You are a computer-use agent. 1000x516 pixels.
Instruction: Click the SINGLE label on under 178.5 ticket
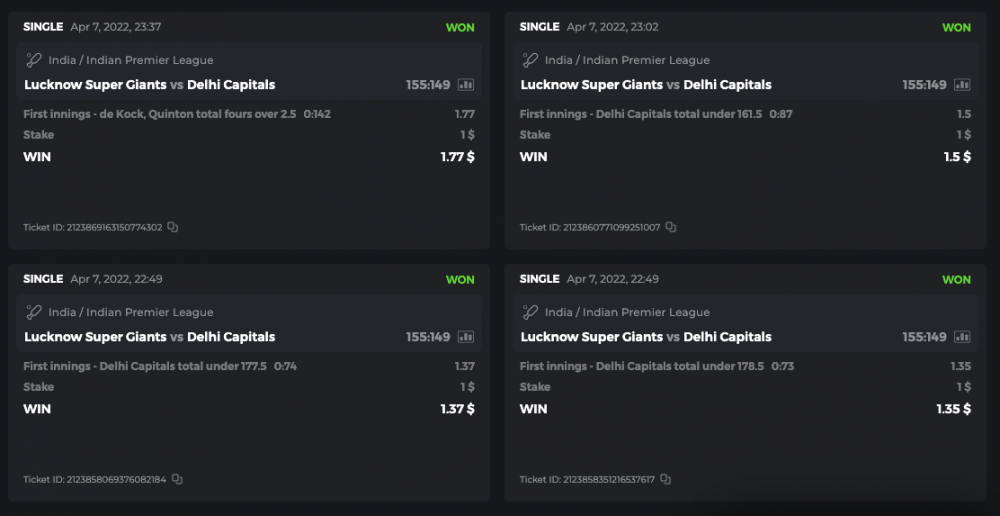(539, 279)
